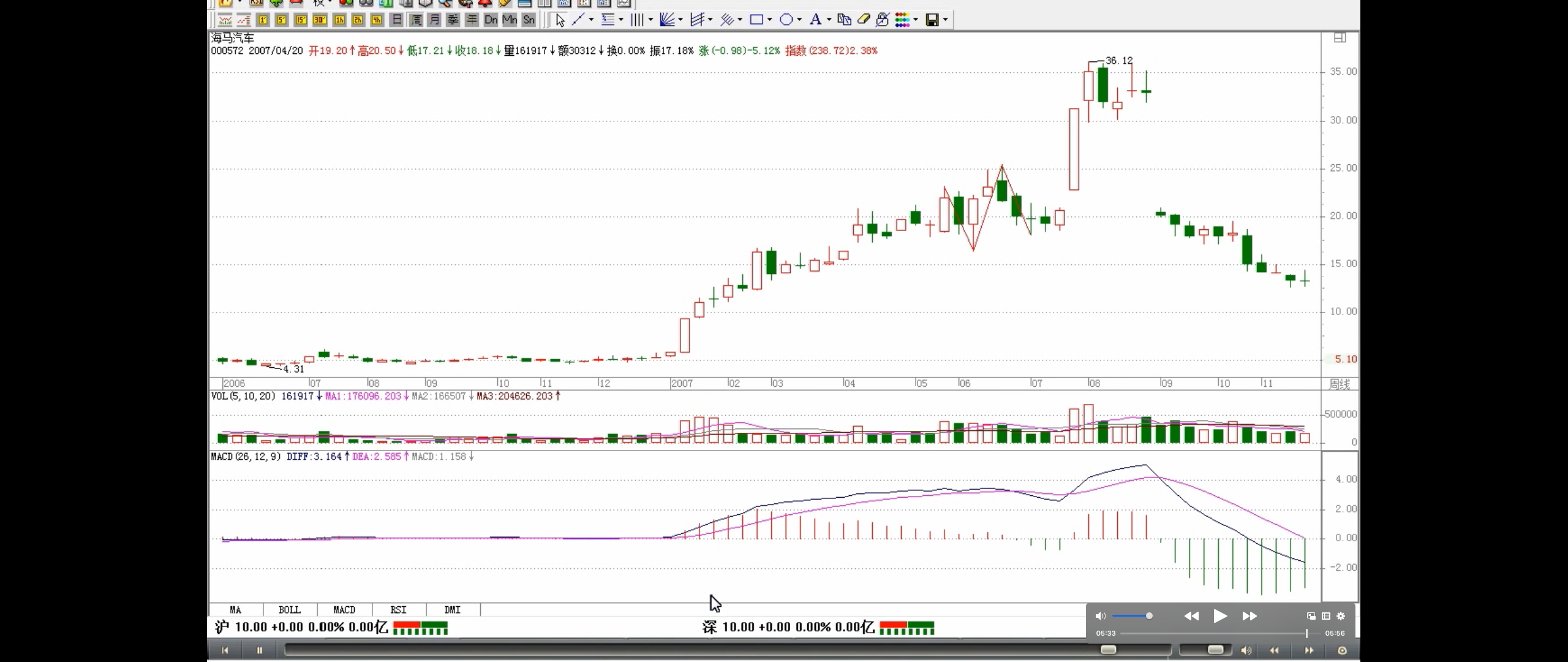Viewport: 1568px width, 662px height.
Task: Expand the rectangle tool dropdown arrow
Action: tap(770, 20)
